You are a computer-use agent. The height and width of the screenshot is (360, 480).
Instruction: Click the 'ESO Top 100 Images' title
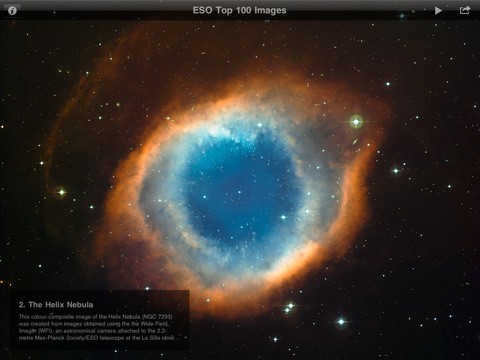(x=240, y=10)
